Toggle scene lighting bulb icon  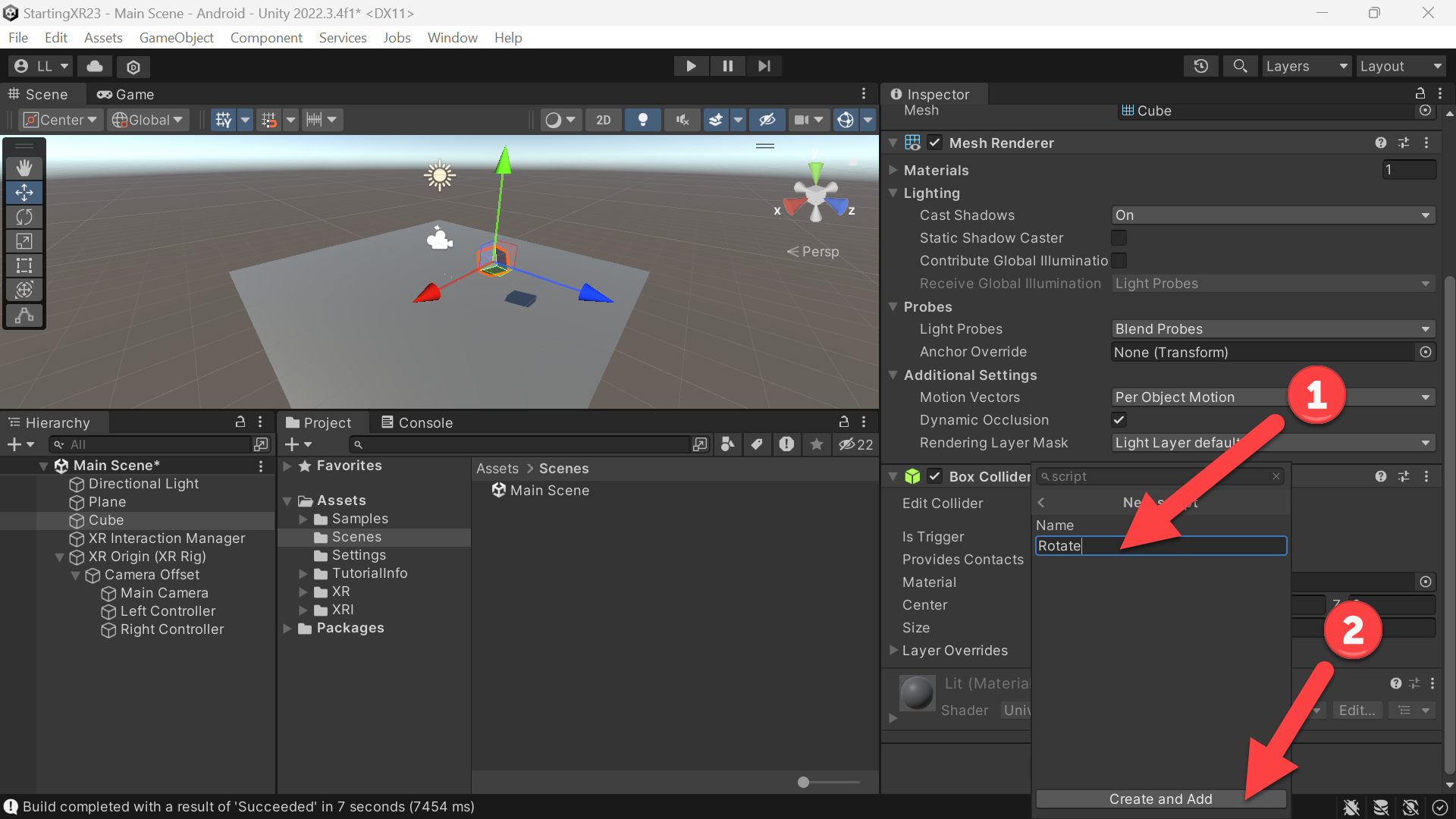pyautogui.click(x=642, y=120)
